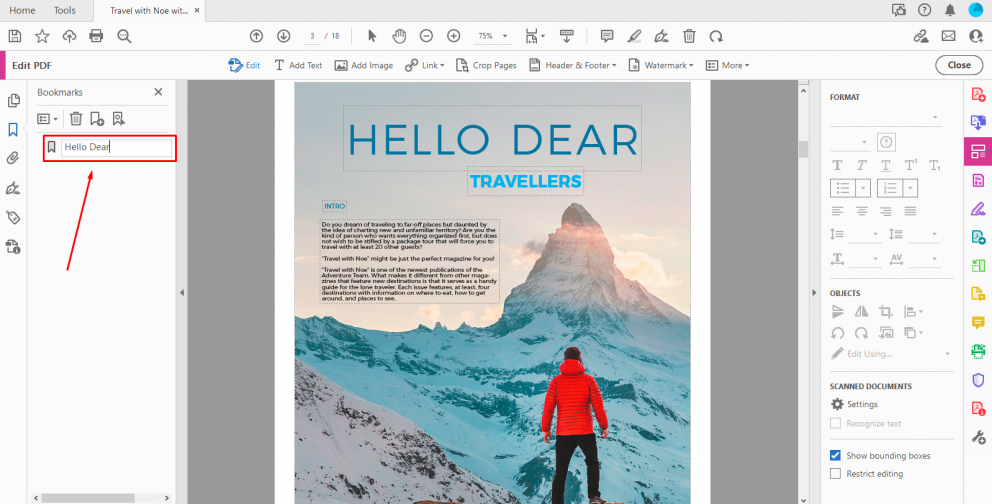Open Fill & Sign tool in right rail

(978, 209)
